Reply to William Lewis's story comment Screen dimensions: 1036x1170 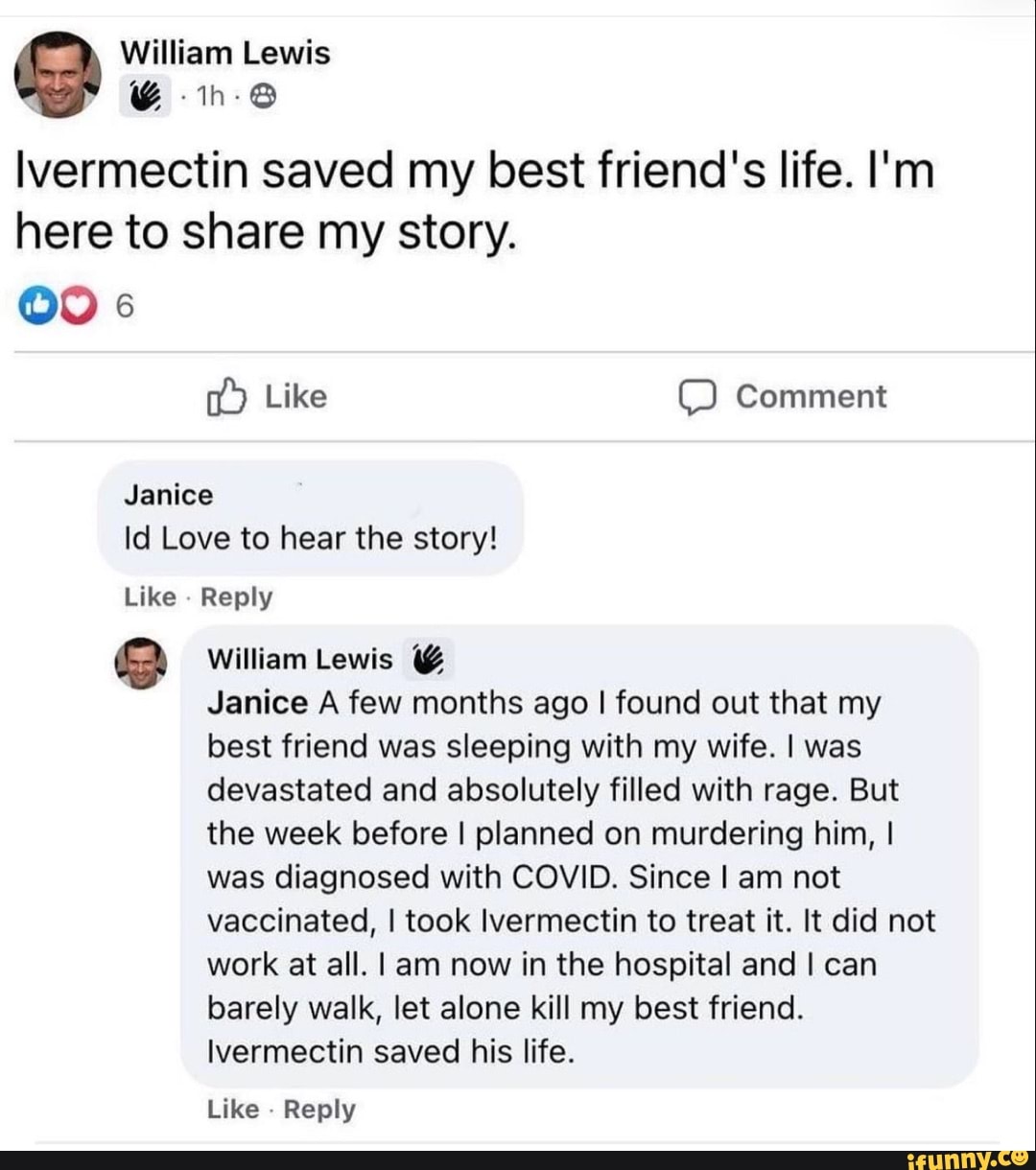pos(319,1110)
